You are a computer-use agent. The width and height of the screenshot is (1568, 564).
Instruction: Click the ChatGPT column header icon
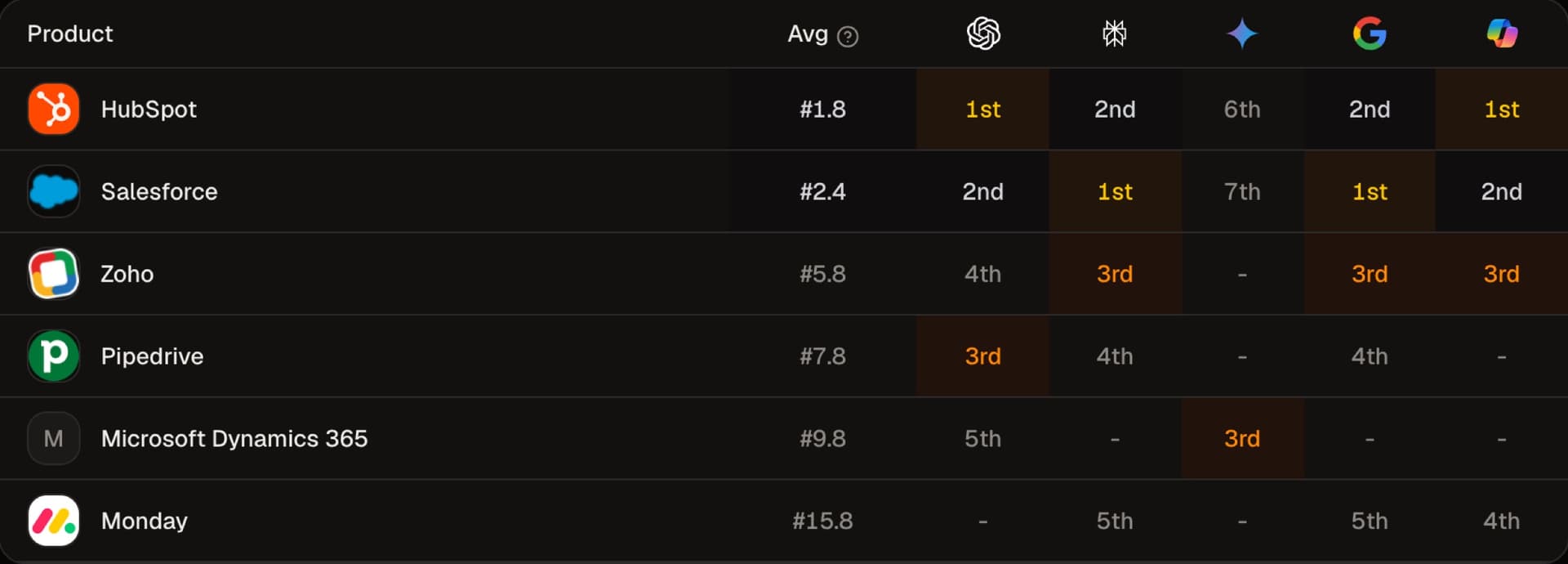tap(983, 34)
